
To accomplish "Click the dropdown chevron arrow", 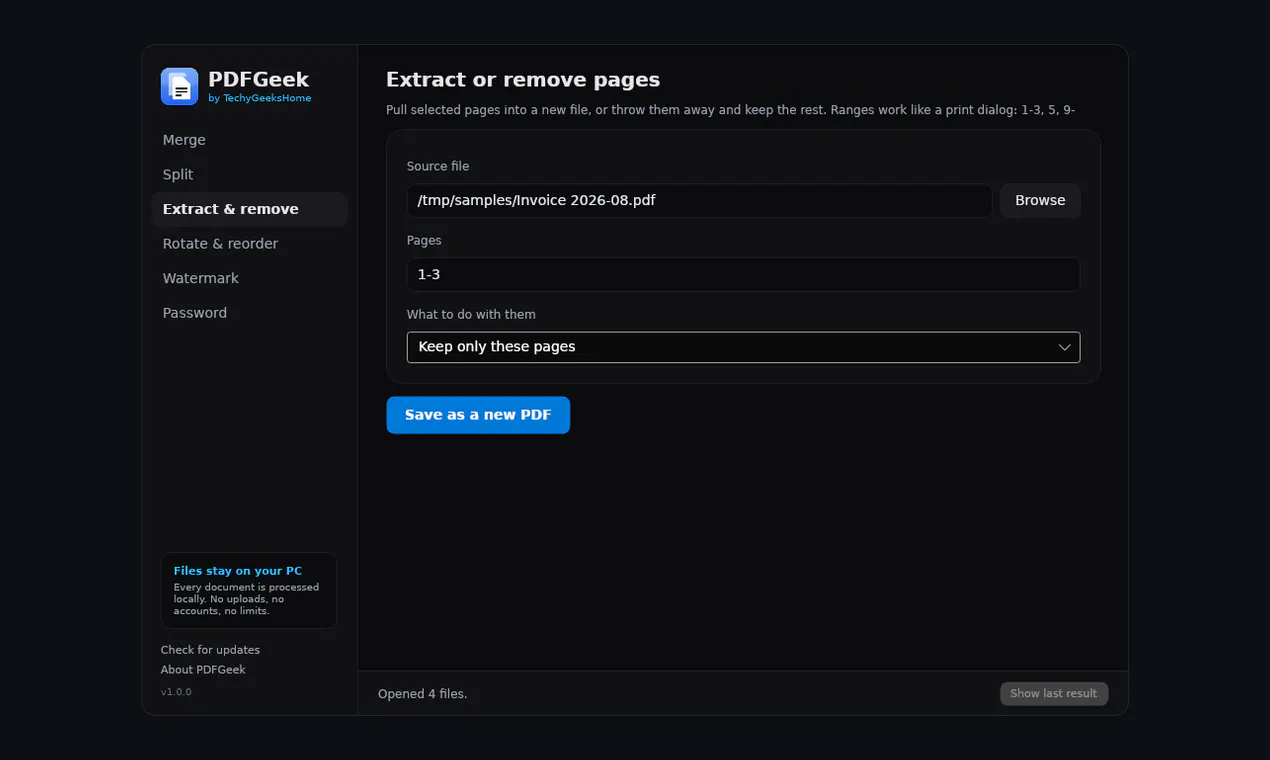I will click(x=1065, y=347).
